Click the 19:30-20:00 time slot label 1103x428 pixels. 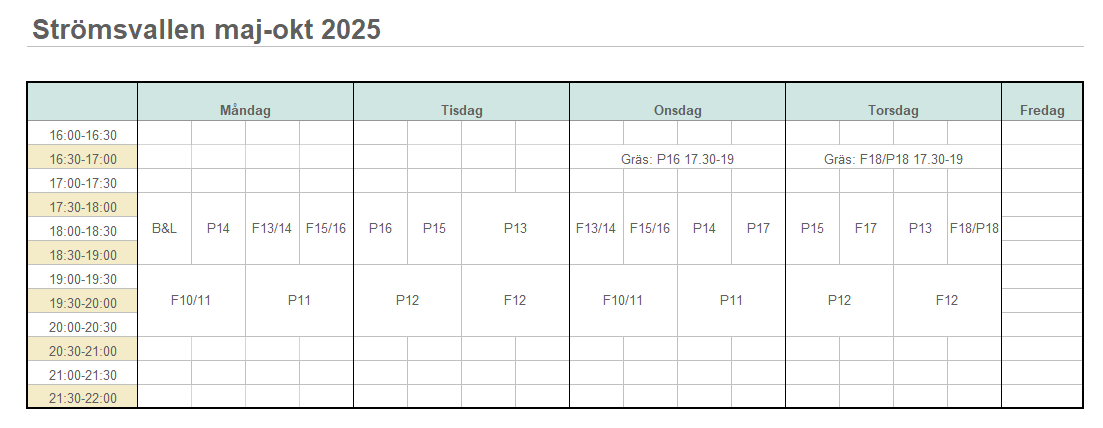[x=82, y=303]
